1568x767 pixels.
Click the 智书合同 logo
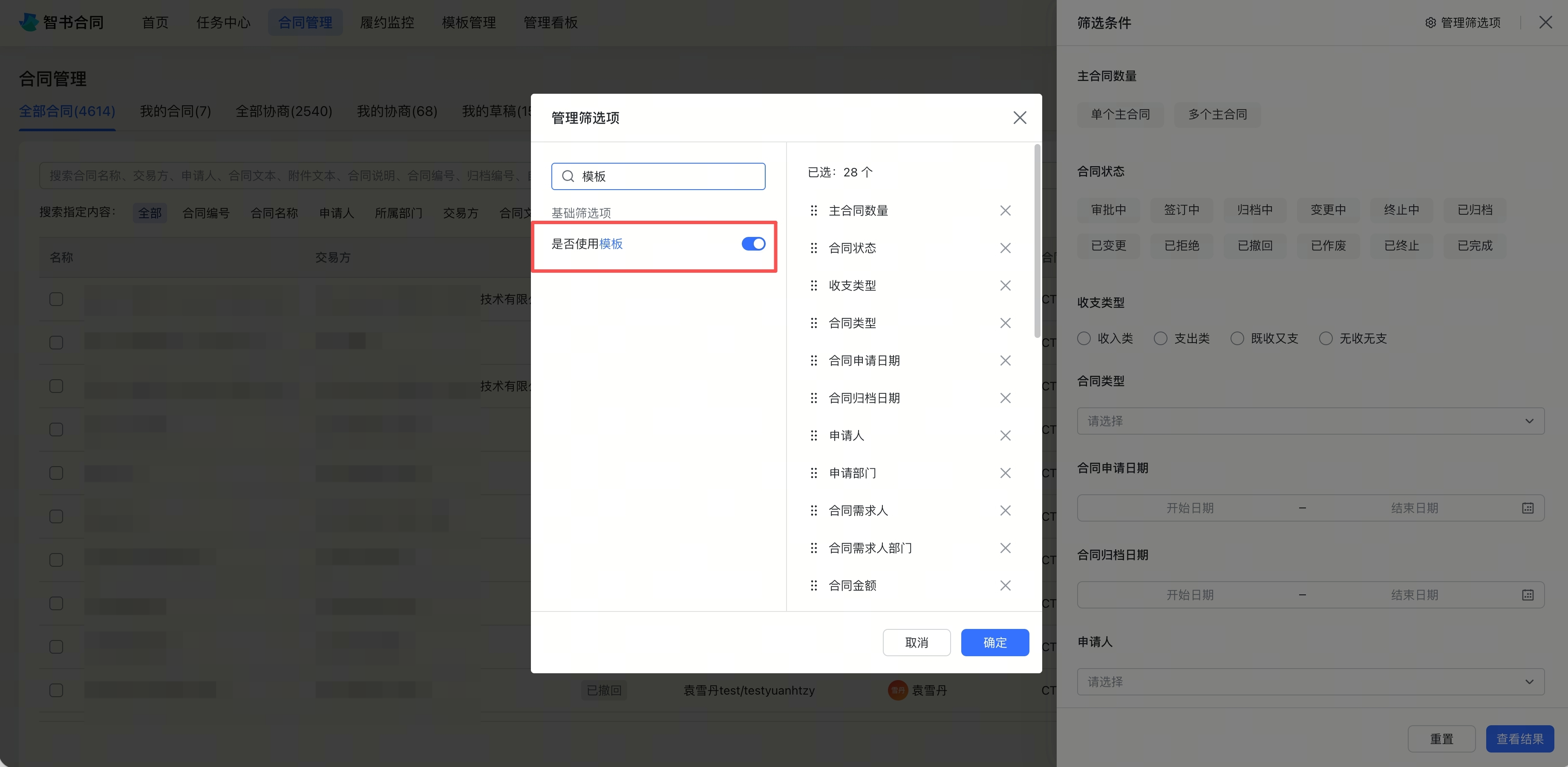(61, 23)
